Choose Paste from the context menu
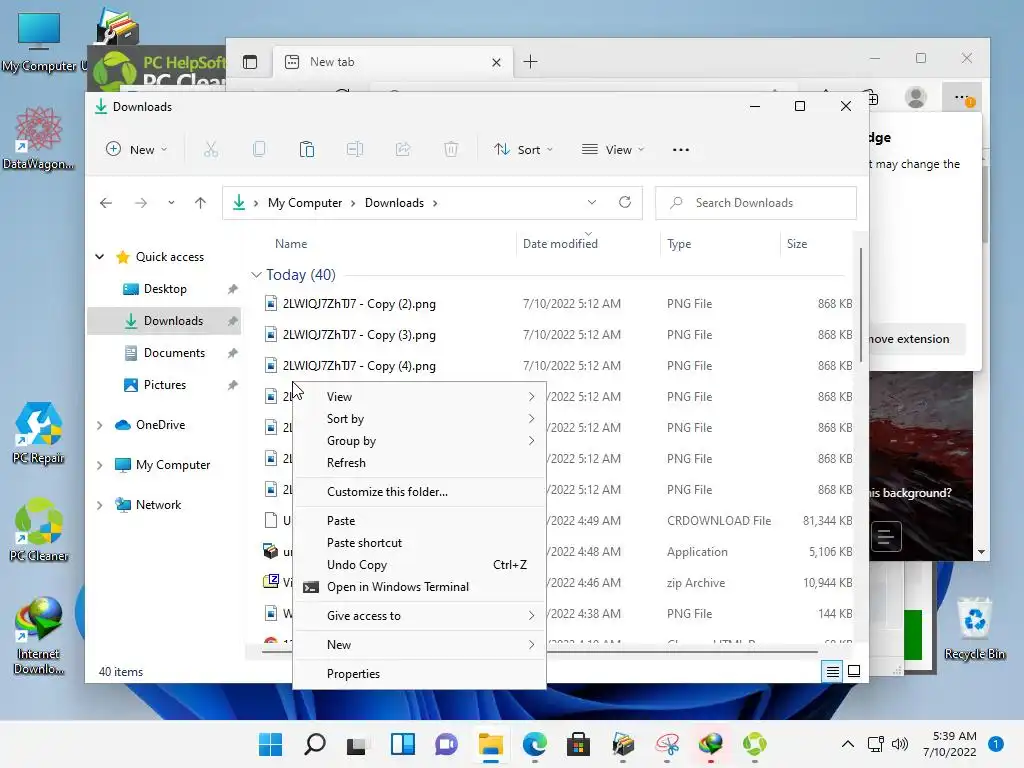This screenshot has width=1024, height=768. pos(419,520)
